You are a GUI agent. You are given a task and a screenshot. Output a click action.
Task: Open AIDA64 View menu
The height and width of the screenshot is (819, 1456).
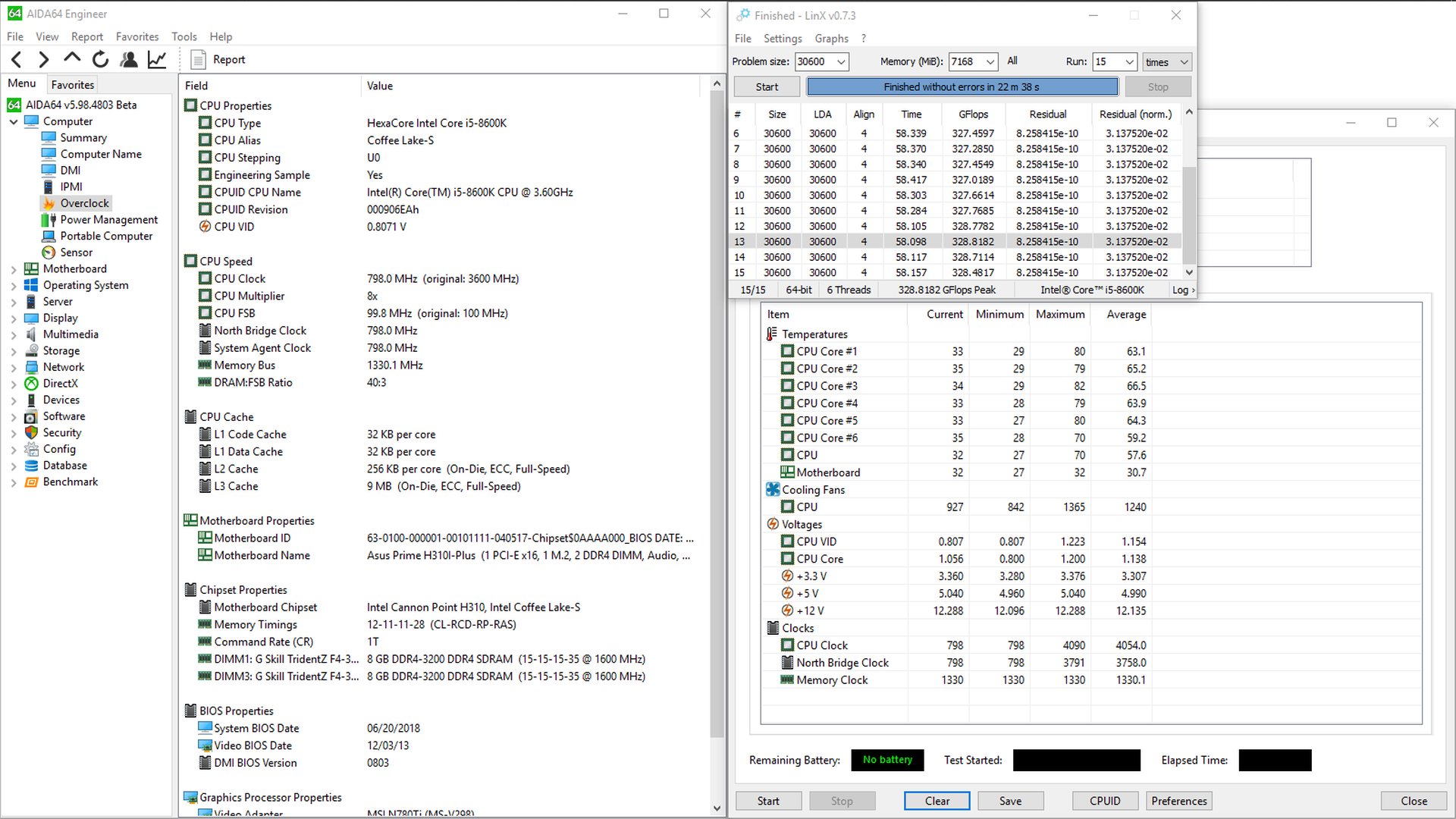tap(47, 36)
